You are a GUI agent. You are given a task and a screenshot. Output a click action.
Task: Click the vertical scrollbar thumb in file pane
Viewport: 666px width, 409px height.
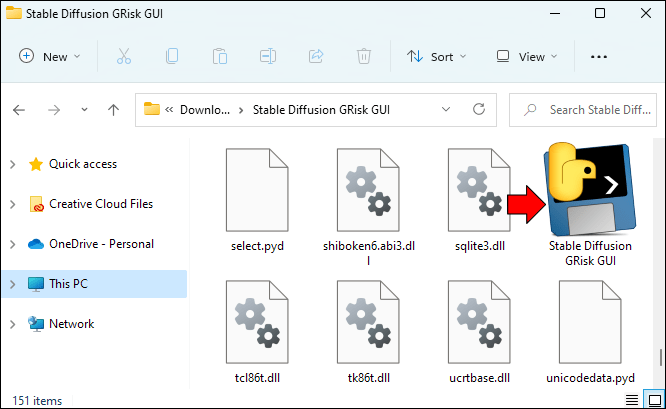point(661,358)
